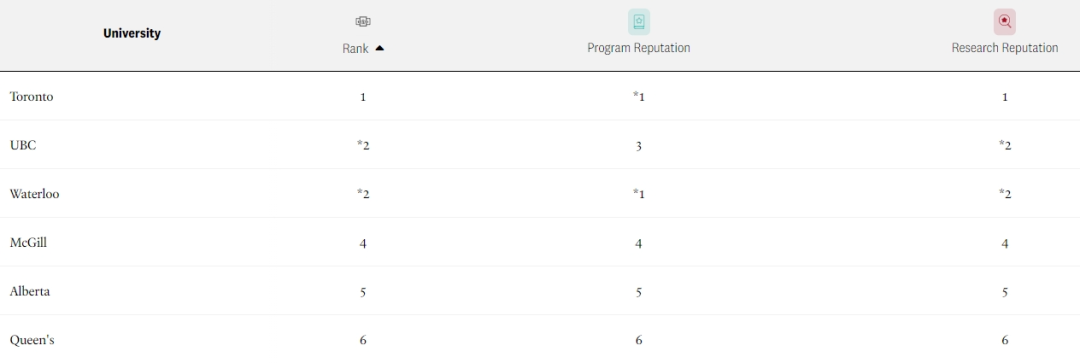Click Toronto's Program Reputation value *1
This screenshot has height=363, width=1080.
[x=638, y=96]
